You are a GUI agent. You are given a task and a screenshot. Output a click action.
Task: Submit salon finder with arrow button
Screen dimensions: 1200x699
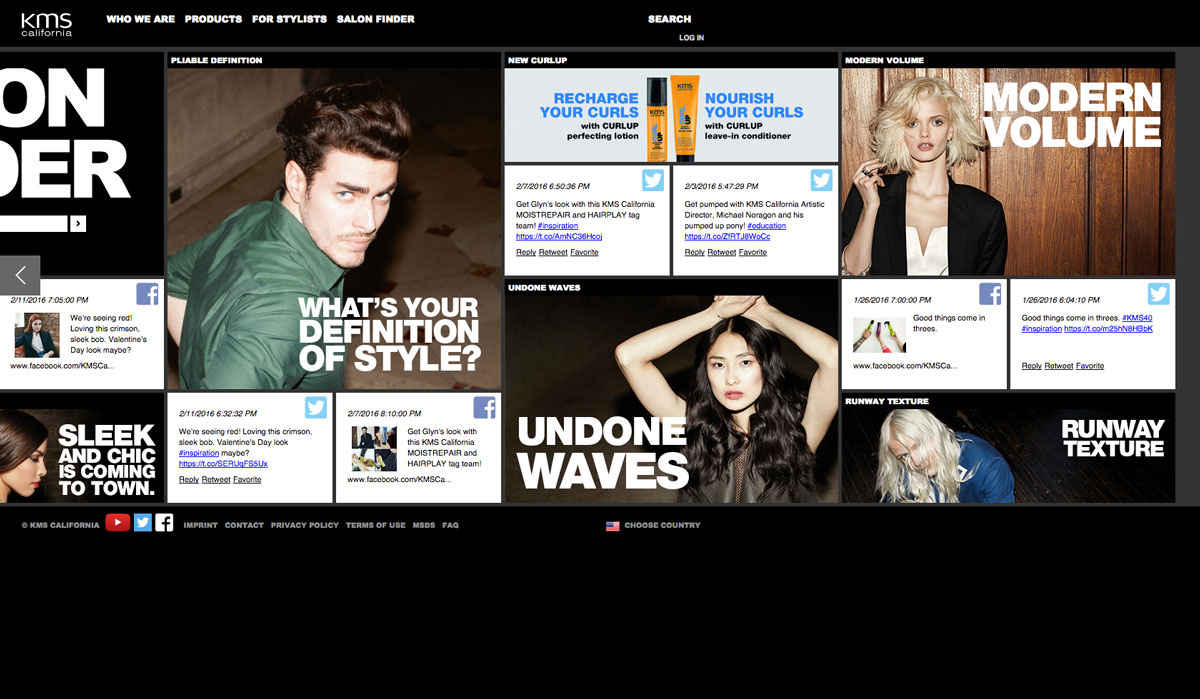tap(78, 224)
